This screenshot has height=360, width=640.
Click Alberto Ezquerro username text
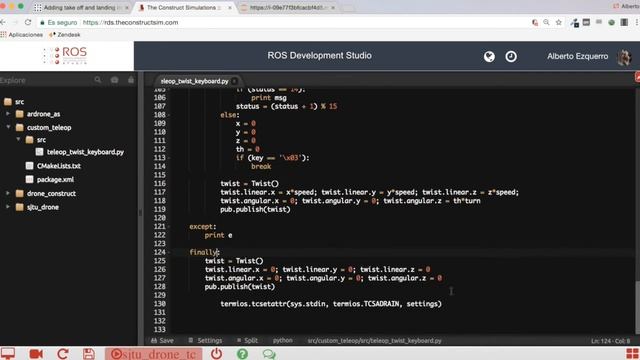click(578, 56)
